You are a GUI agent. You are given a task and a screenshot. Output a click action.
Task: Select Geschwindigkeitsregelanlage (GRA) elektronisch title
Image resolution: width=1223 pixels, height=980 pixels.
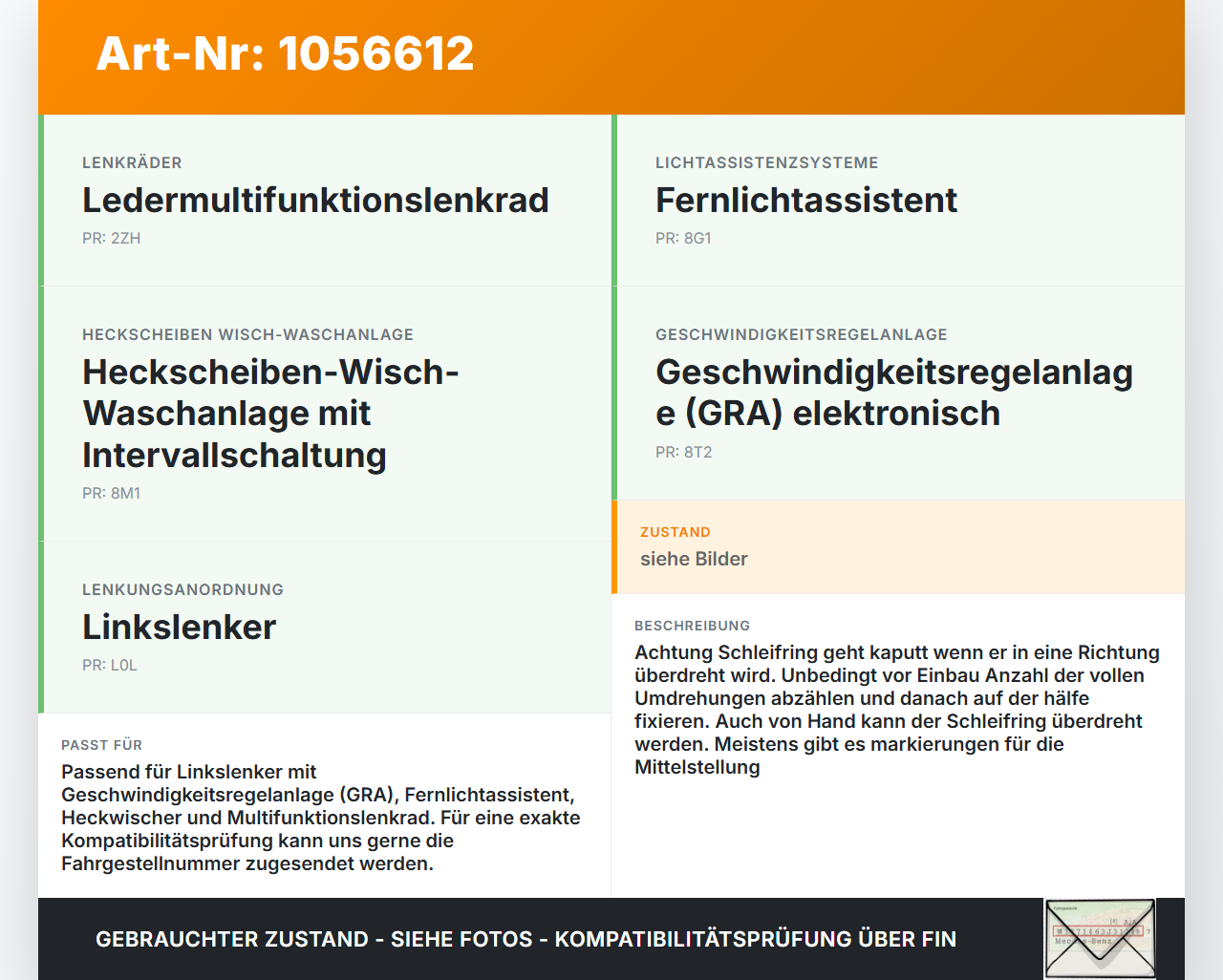point(894,393)
